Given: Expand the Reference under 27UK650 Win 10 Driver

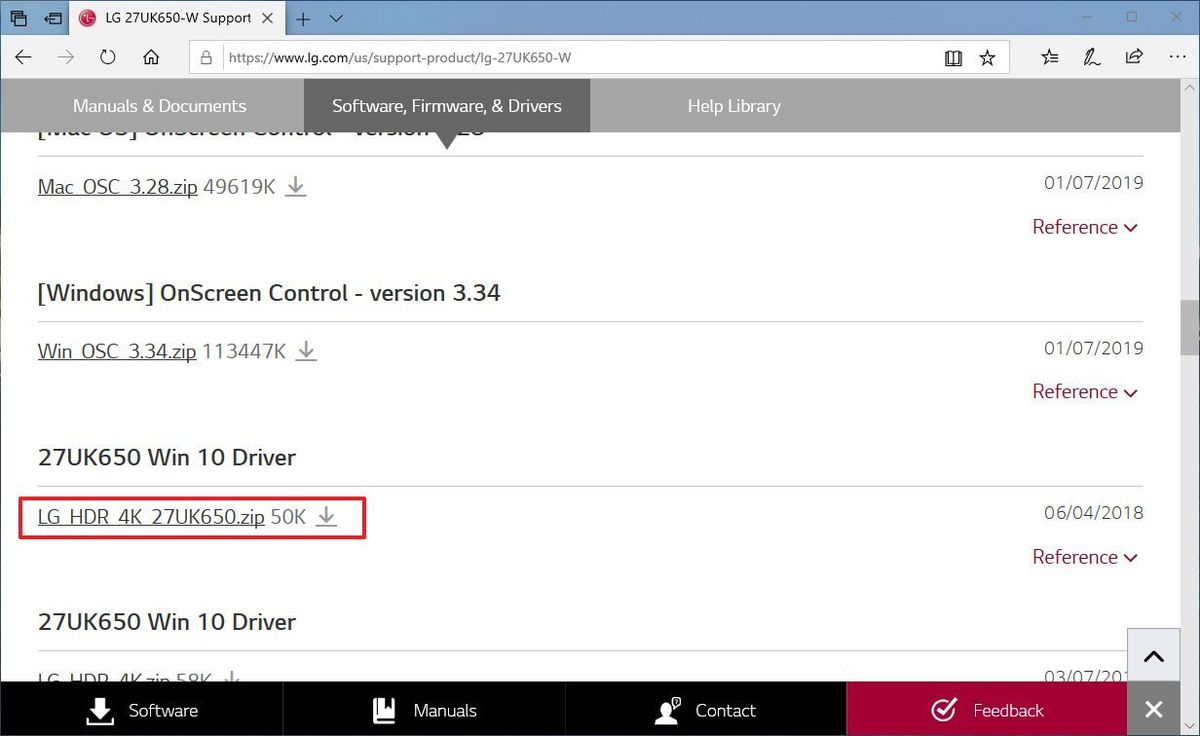Looking at the screenshot, I should 1085,557.
